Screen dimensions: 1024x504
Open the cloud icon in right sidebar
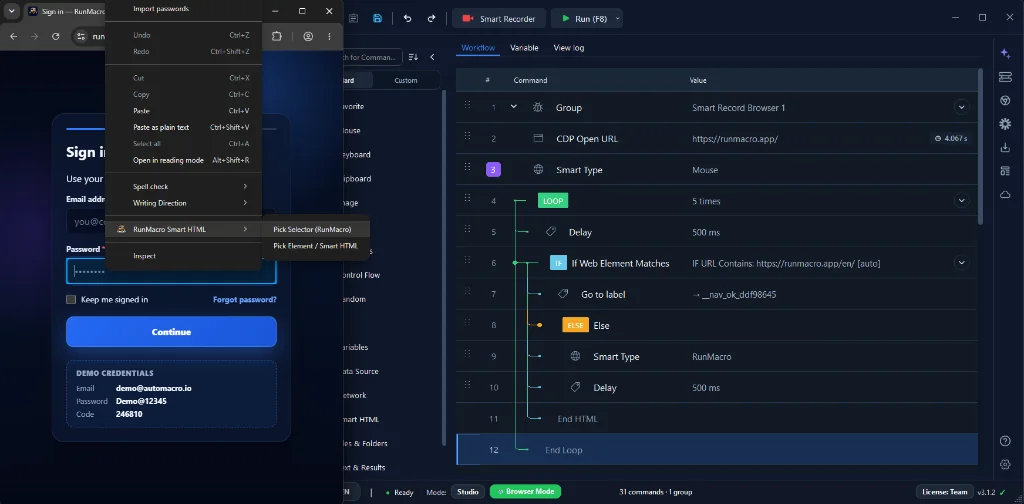coord(1005,195)
